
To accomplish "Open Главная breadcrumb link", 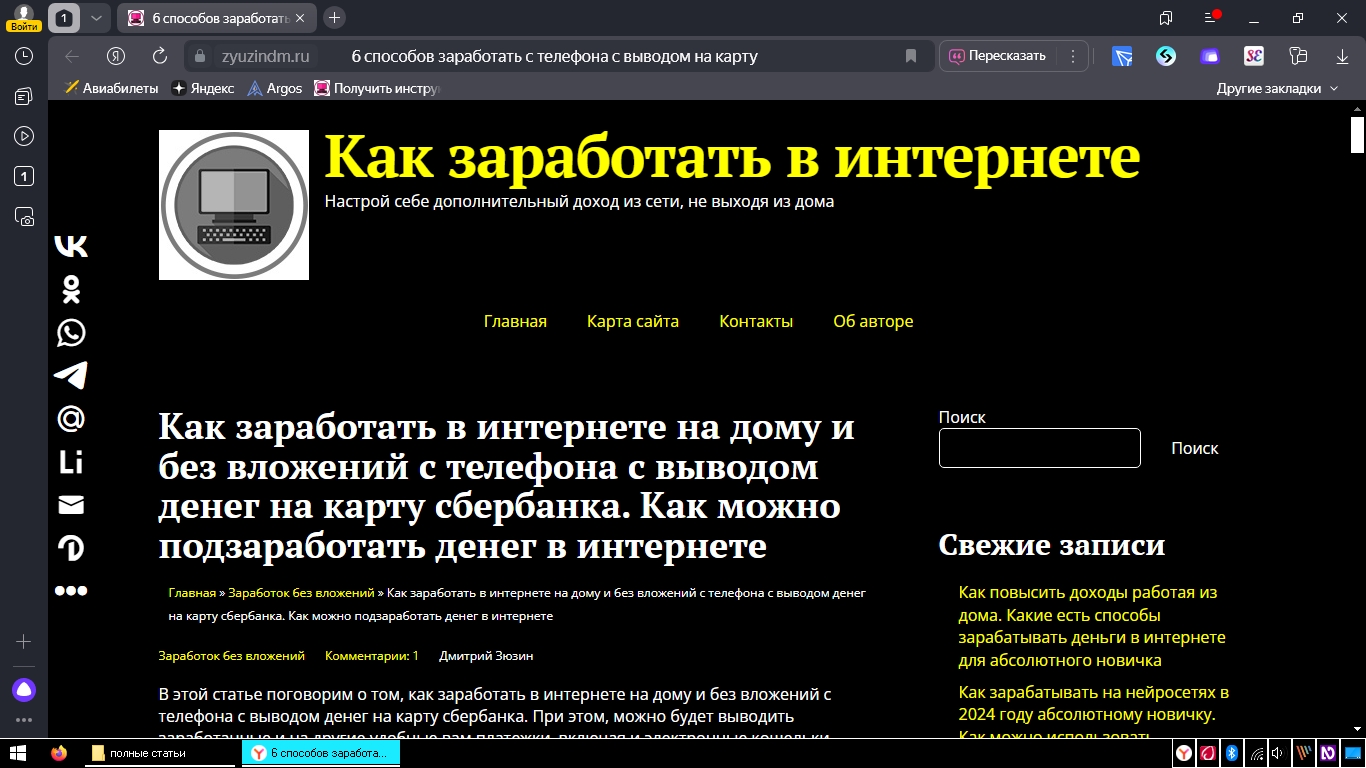I will (192, 593).
